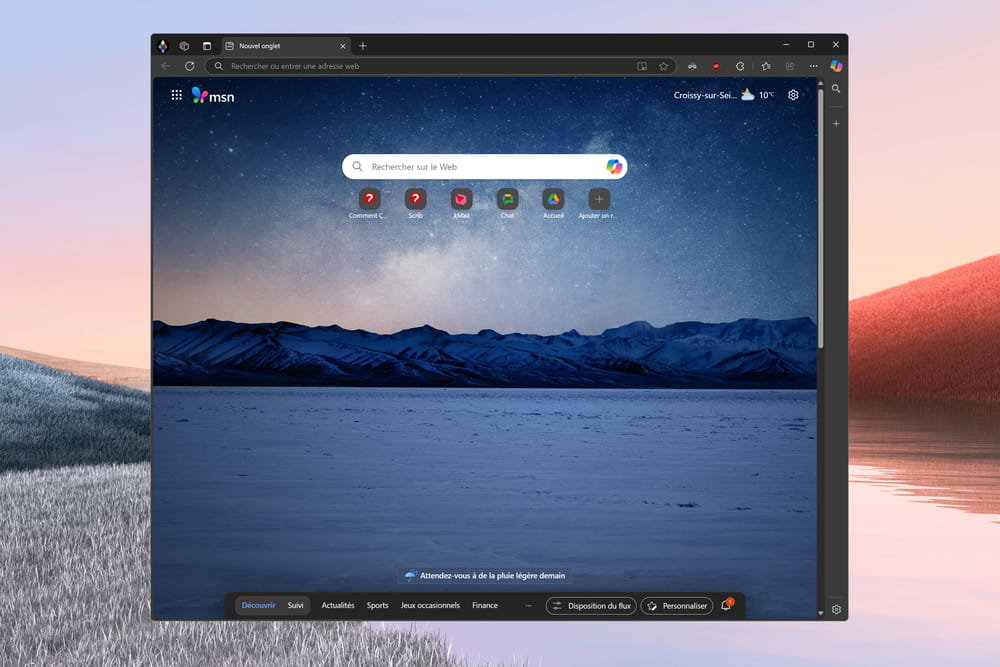Screen dimensions: 1000x667
Task: Open the kMail quick link
Action: (461, 204)
